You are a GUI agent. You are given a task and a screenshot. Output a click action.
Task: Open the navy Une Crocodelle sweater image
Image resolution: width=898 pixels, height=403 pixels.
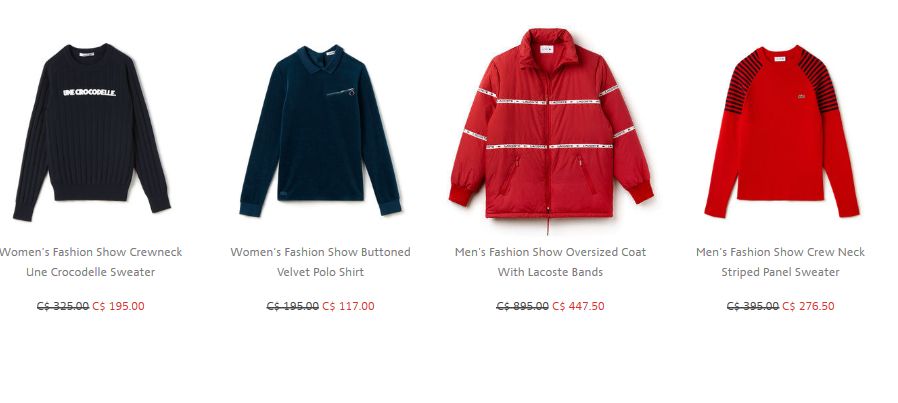click(x=92, y=132)
